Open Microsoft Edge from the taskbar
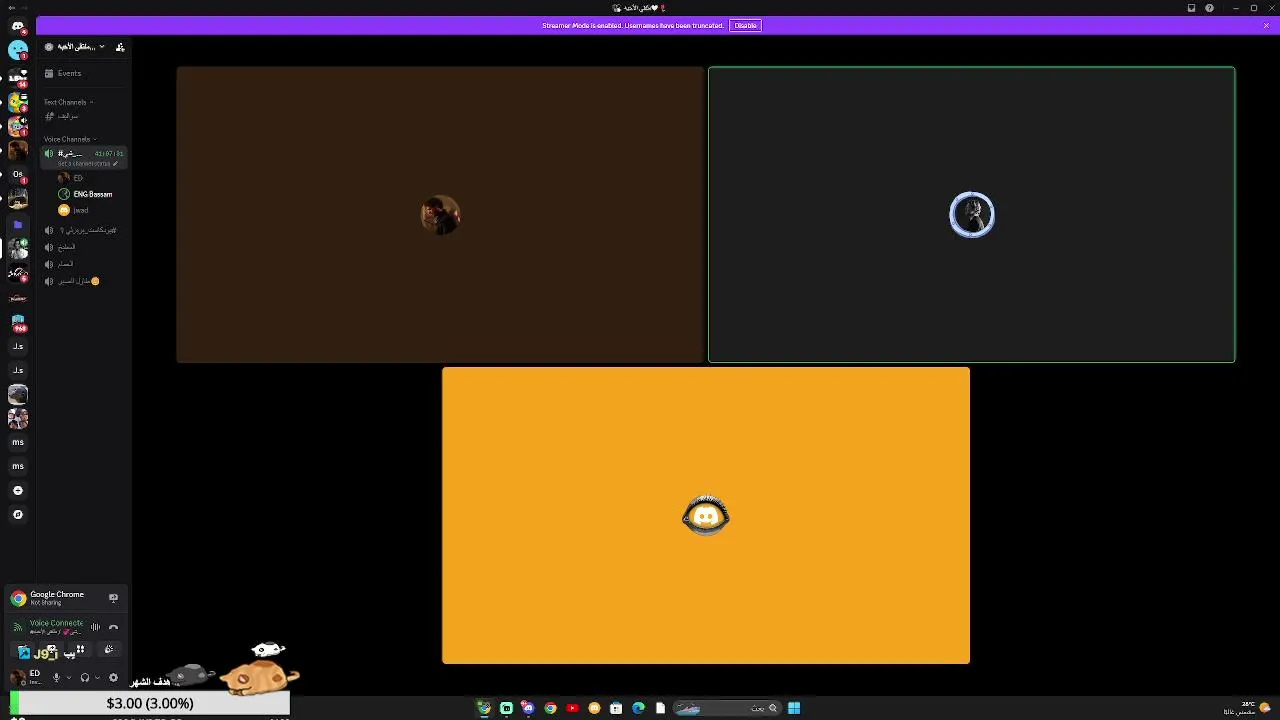Screen dimensions: 1280x720 point(638,708)
